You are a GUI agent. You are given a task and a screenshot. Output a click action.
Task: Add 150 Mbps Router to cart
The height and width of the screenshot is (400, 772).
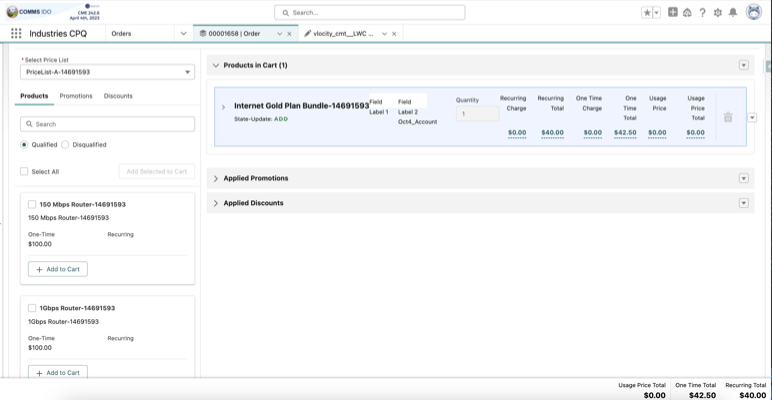(x=58, y=269)
